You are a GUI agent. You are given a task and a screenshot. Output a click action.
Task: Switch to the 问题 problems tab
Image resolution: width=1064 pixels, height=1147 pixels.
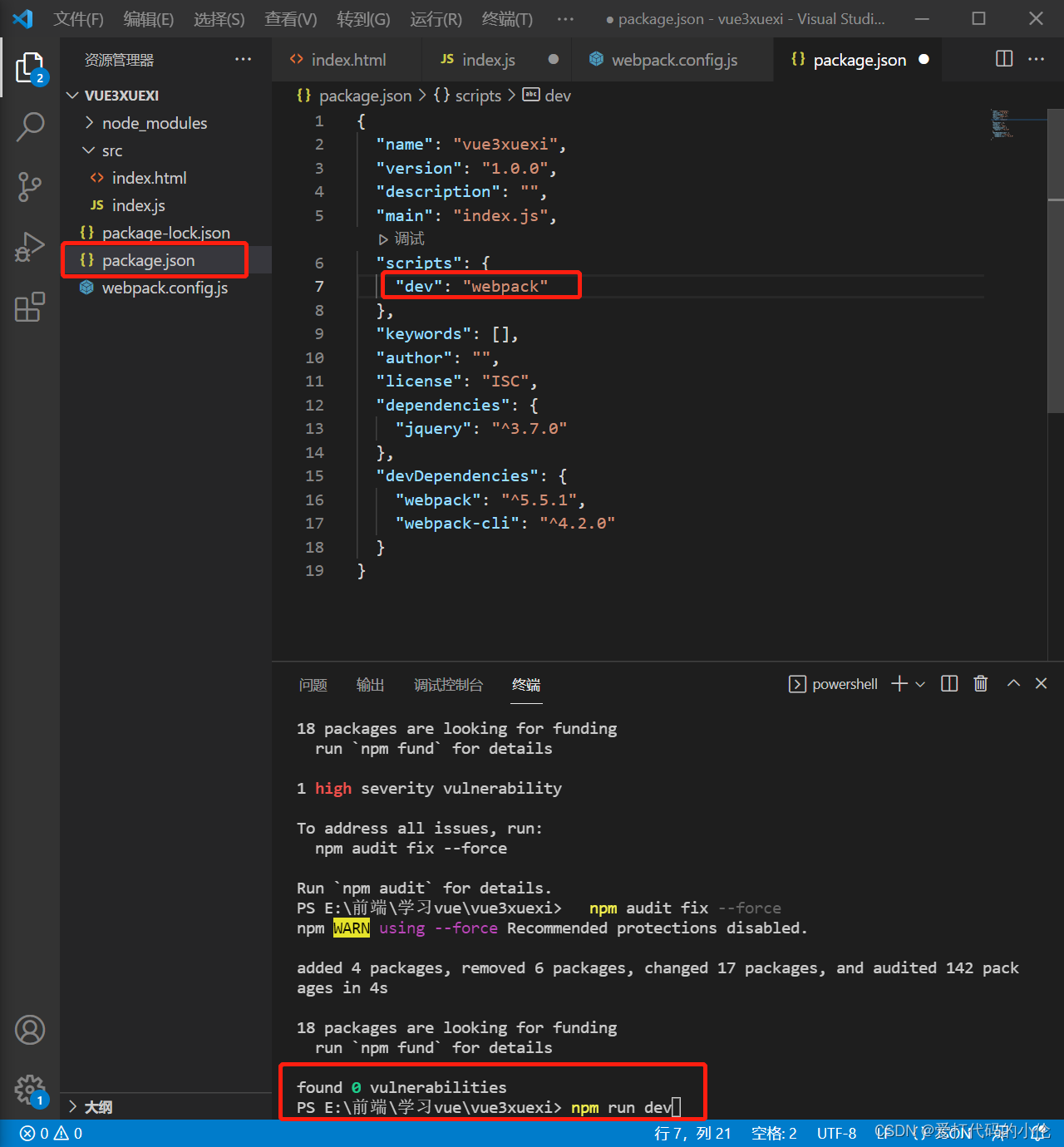pos(313,684)
